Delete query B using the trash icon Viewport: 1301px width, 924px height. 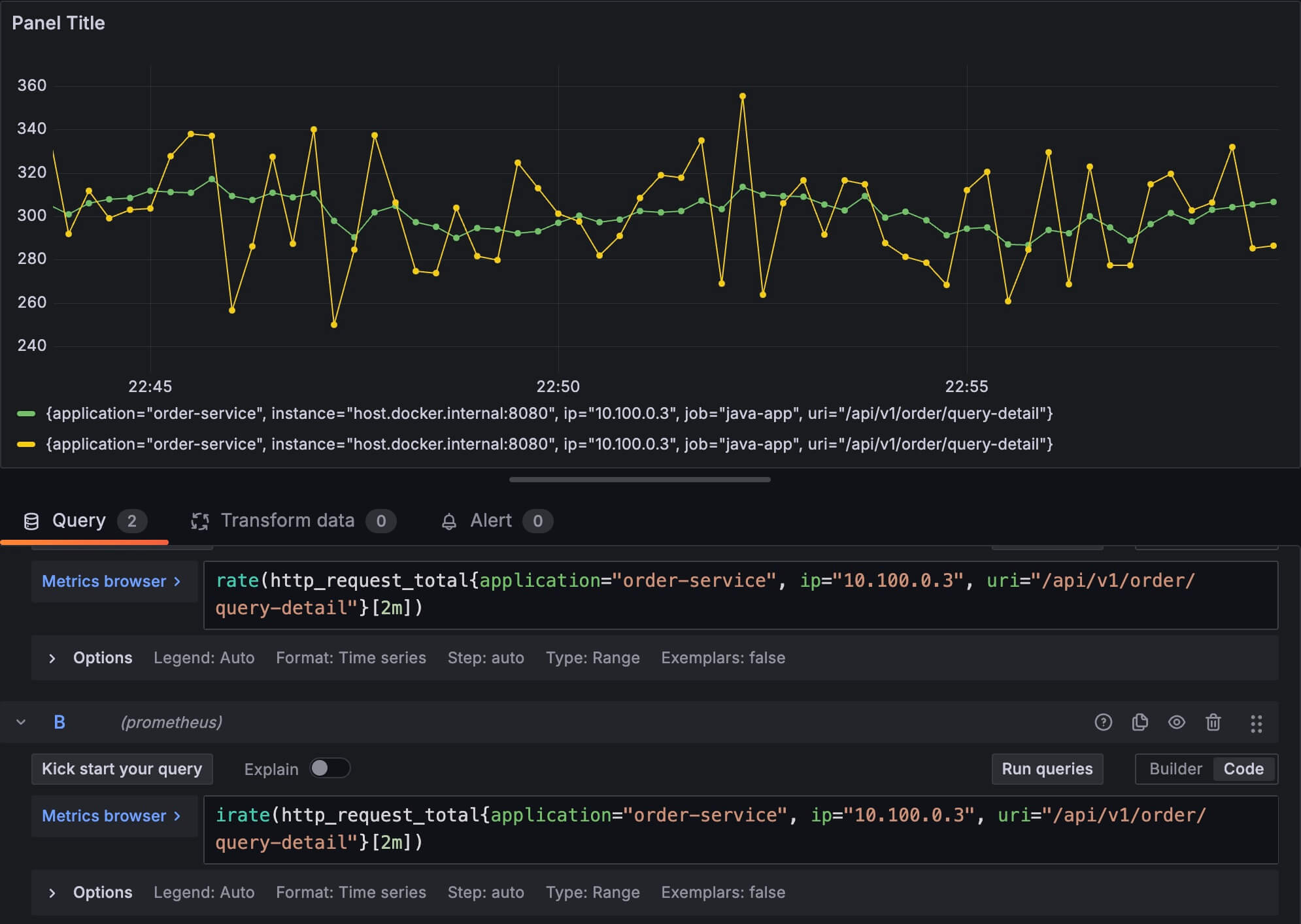(x=1213, y=722)
